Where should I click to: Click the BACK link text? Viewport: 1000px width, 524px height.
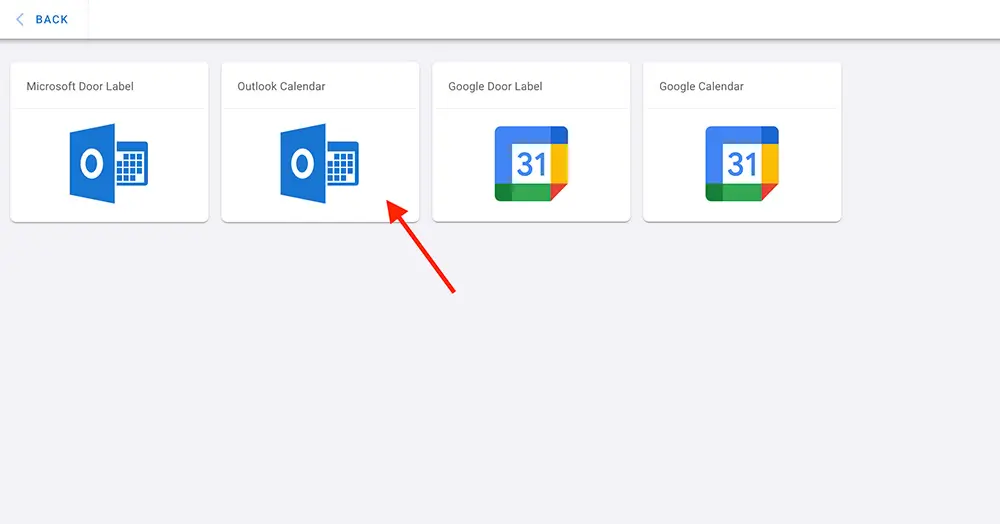tap(52, 20)
